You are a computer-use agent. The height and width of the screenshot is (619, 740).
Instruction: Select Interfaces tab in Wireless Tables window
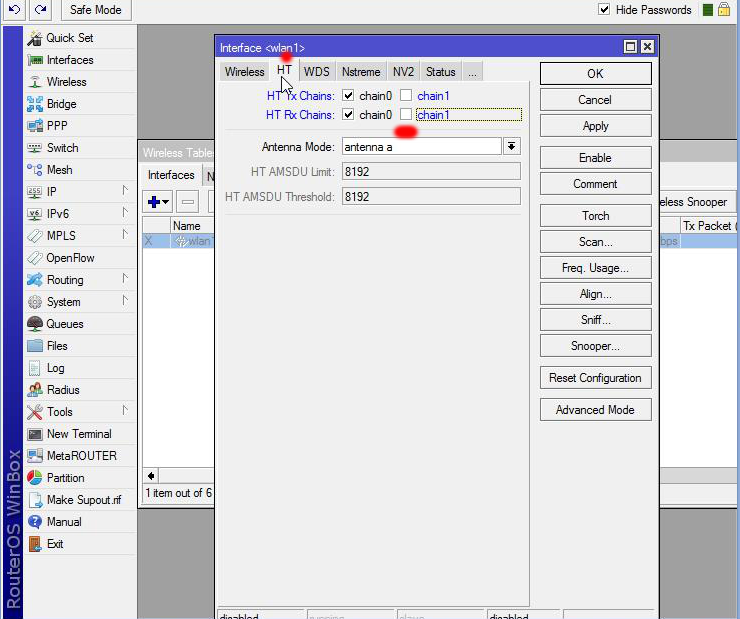coord(171,175)
